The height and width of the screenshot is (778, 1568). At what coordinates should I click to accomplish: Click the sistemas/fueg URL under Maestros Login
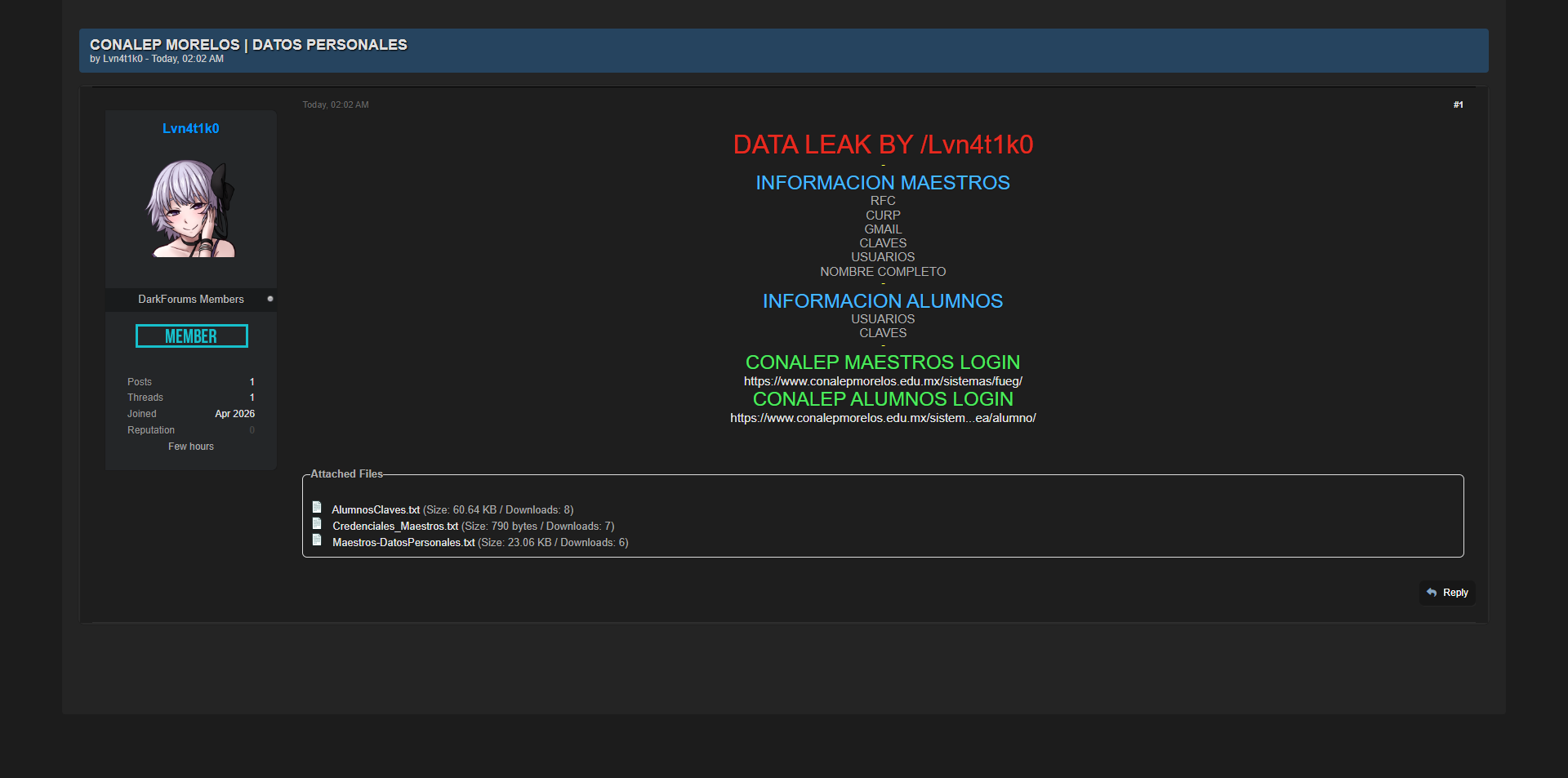[883, 381]
